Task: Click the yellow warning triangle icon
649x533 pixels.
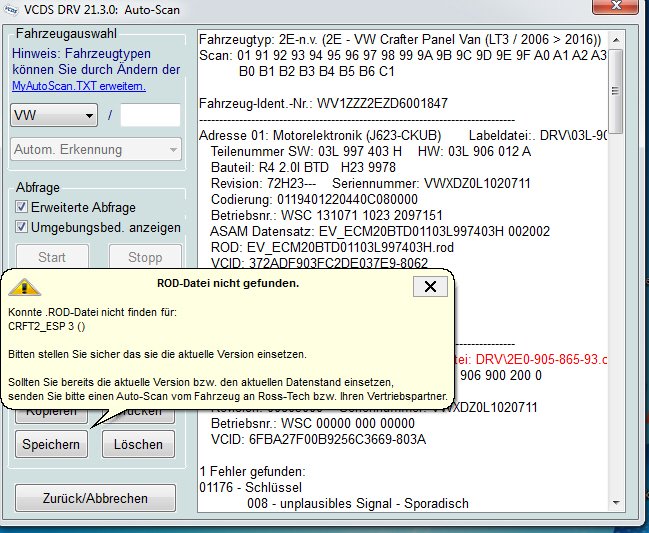Action: point(18,287)
